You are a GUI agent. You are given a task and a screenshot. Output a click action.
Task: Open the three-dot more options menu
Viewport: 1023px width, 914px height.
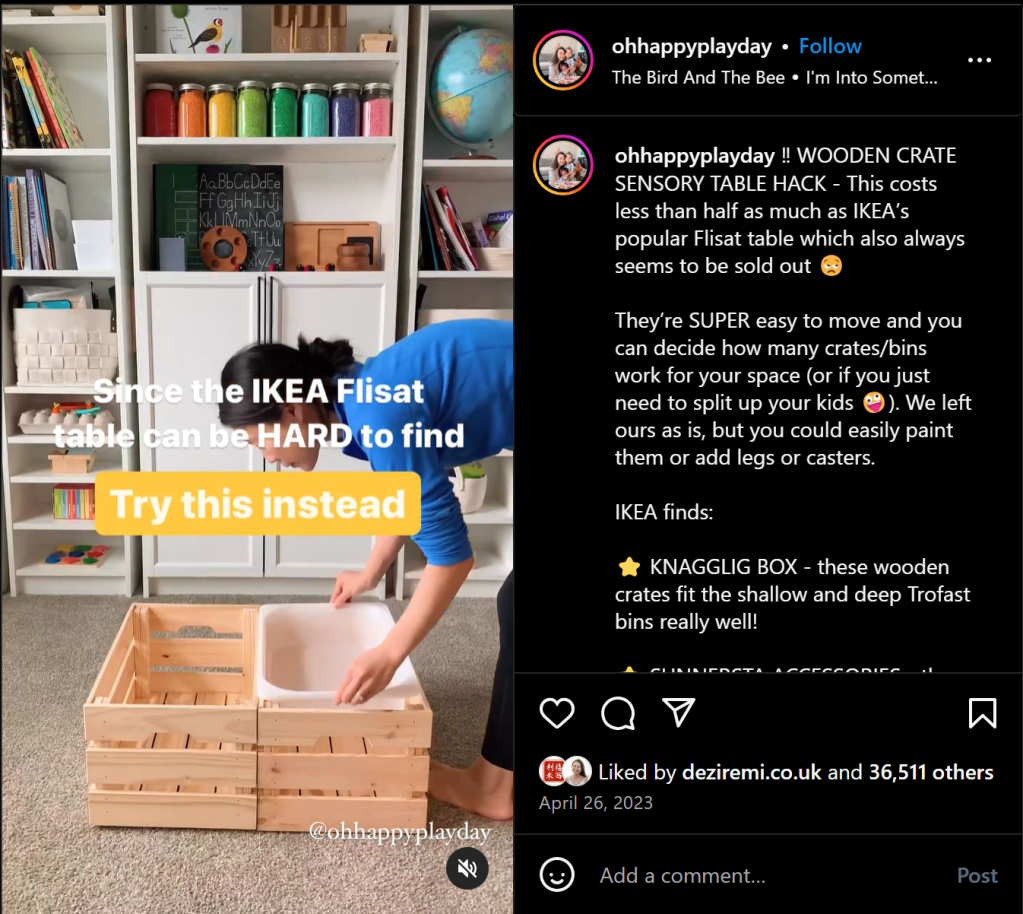point(979,60)
